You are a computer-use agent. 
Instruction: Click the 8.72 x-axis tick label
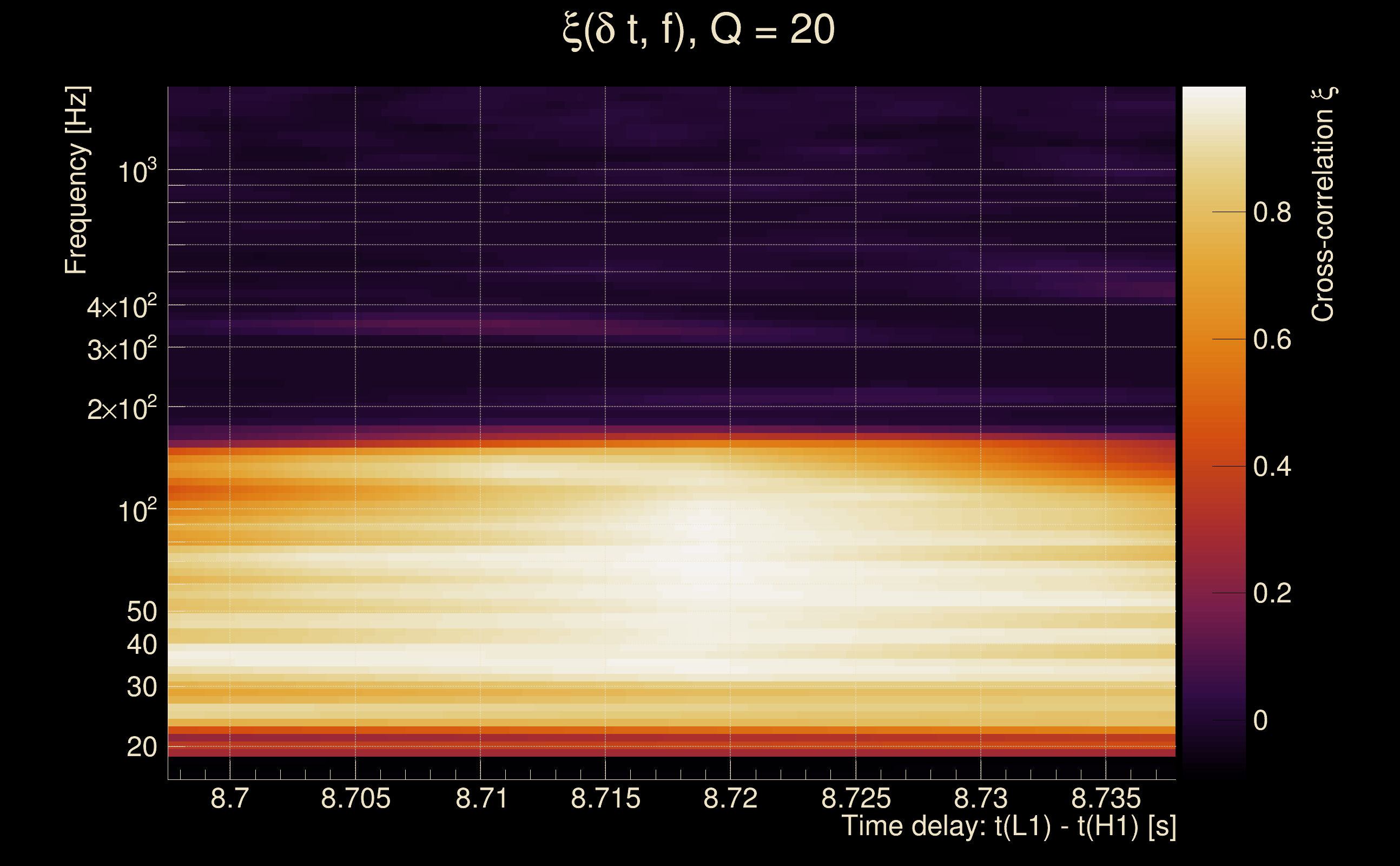tap(730, 798)
